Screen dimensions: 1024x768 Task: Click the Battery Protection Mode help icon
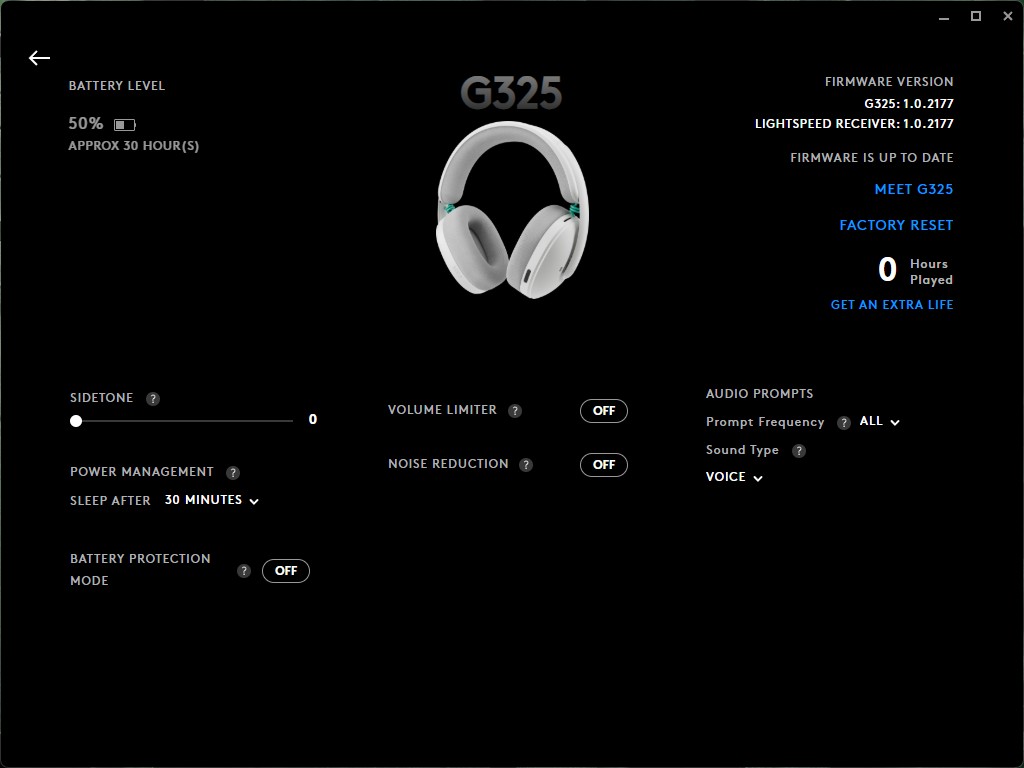[x=244, y=571]
